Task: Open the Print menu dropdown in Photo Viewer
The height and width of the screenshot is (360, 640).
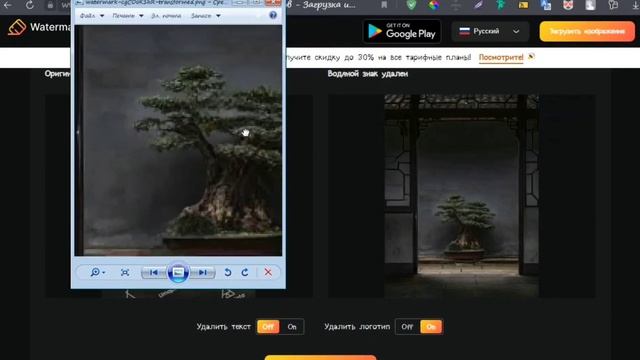Action: (x=128, y=16)
